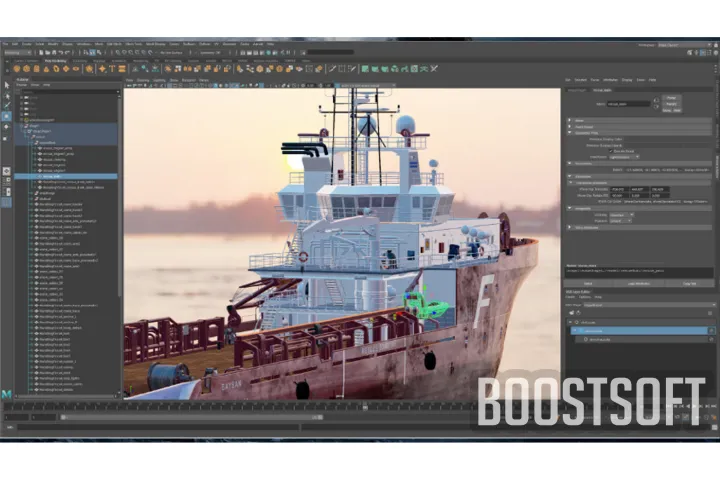Activate the Paint selection tool in the toolbox

pos(6,106)
